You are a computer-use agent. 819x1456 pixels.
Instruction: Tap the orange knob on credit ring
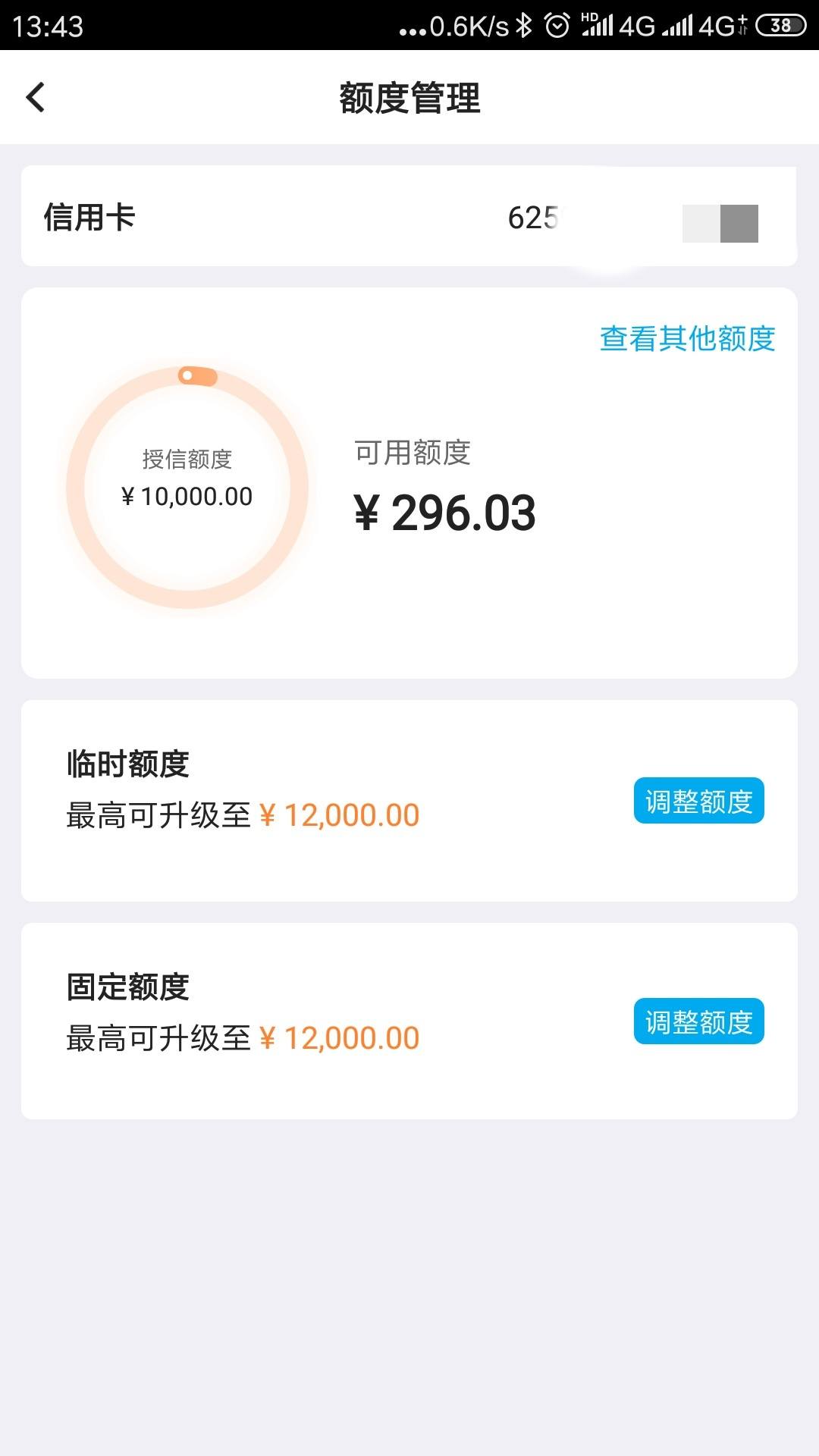197,375
